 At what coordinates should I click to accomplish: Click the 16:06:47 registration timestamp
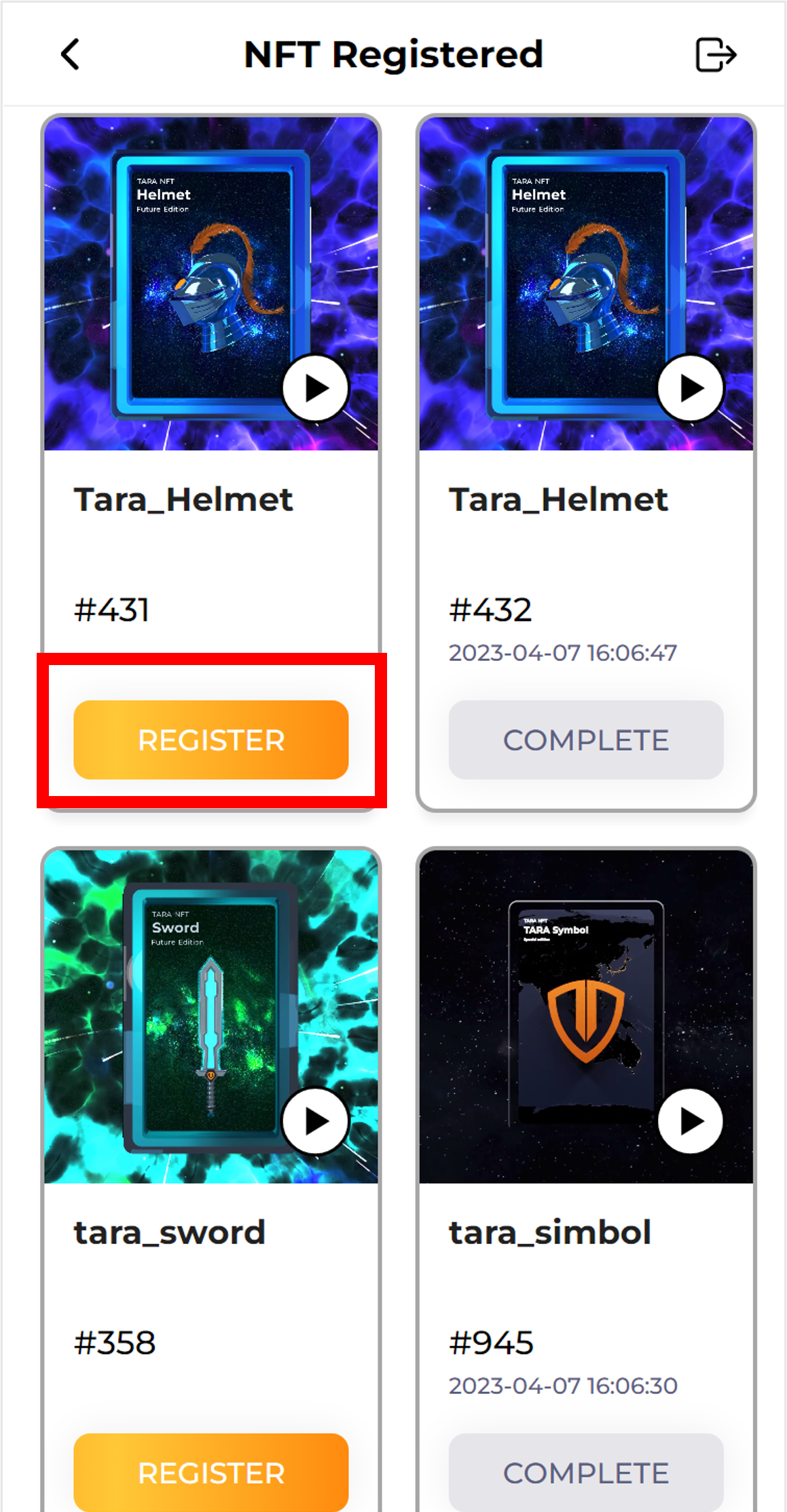[632, 653]
